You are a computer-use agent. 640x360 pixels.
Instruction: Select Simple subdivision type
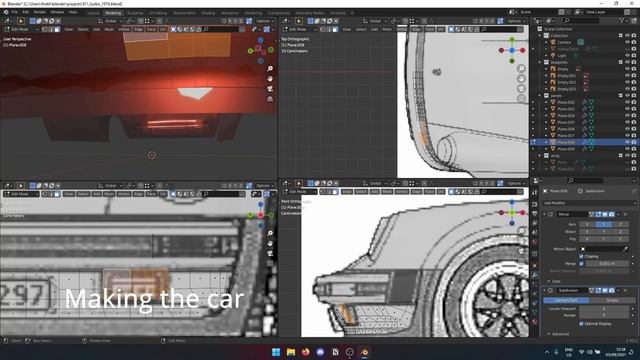click(x=612, y=300)
